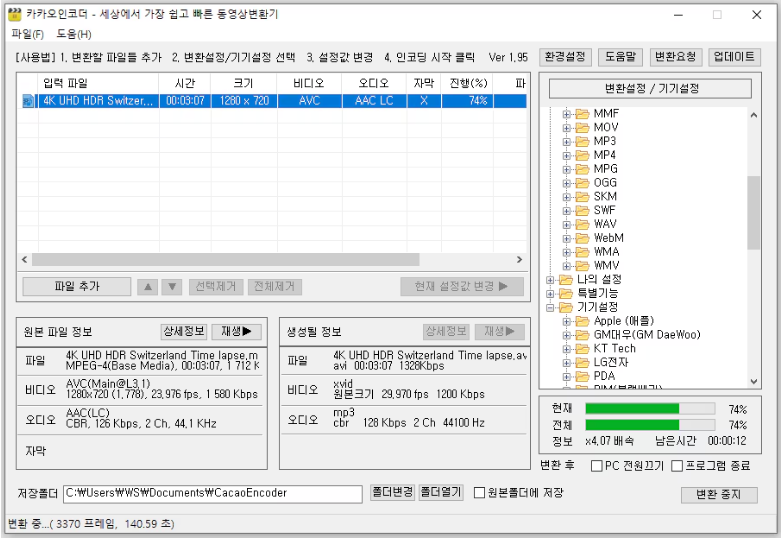Expand the WMV tree node

pyautogui.click(x=566, y=266)
